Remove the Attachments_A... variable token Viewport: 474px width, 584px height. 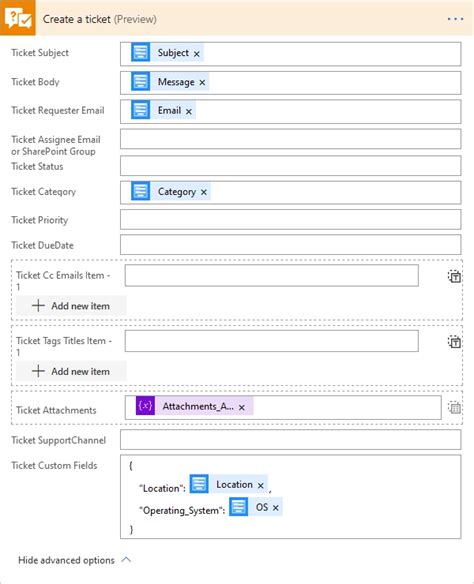pos(242,407)
